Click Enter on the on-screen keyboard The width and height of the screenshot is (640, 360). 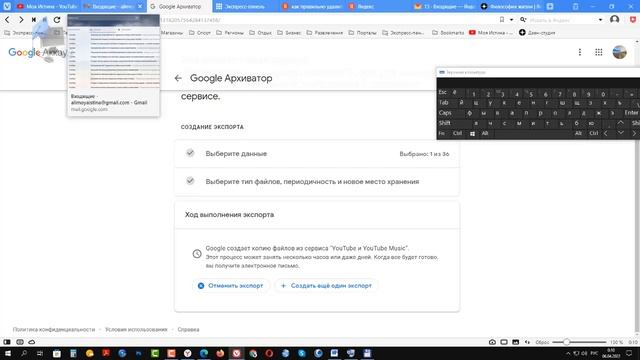(631, 113)
